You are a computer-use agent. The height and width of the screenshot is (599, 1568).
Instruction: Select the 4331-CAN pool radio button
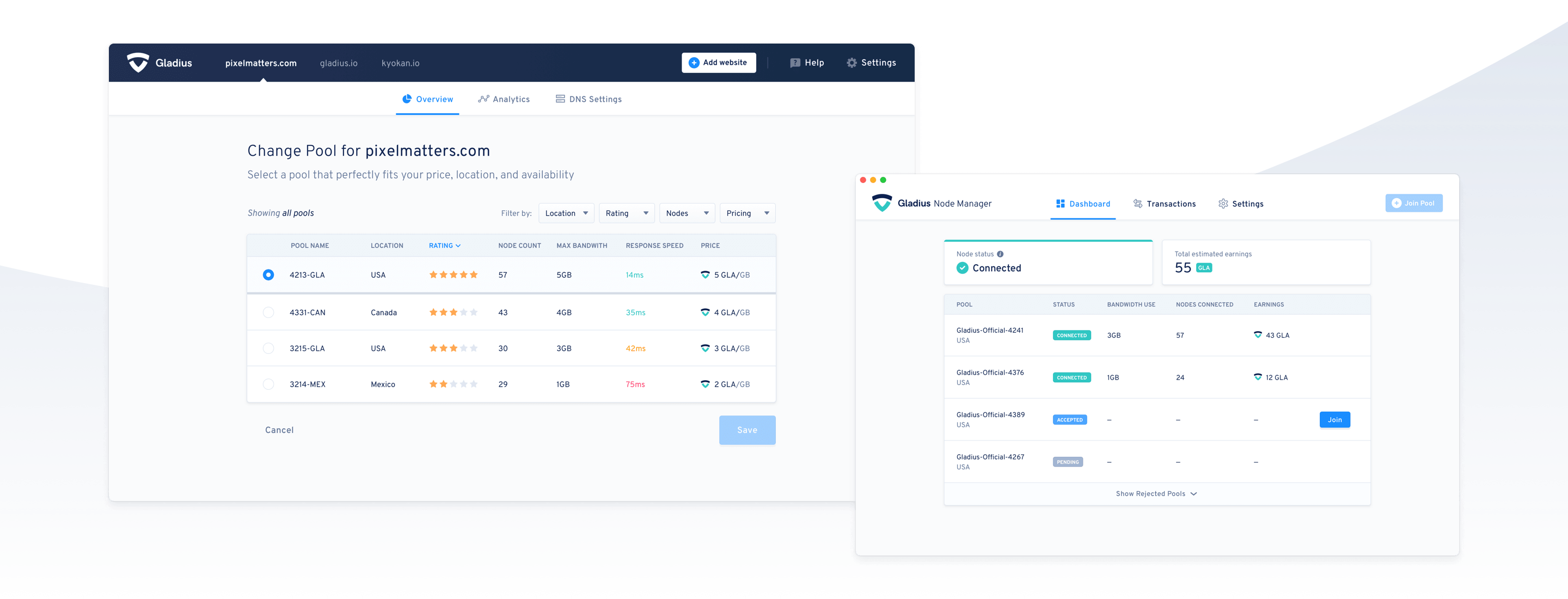pos(268,312)
